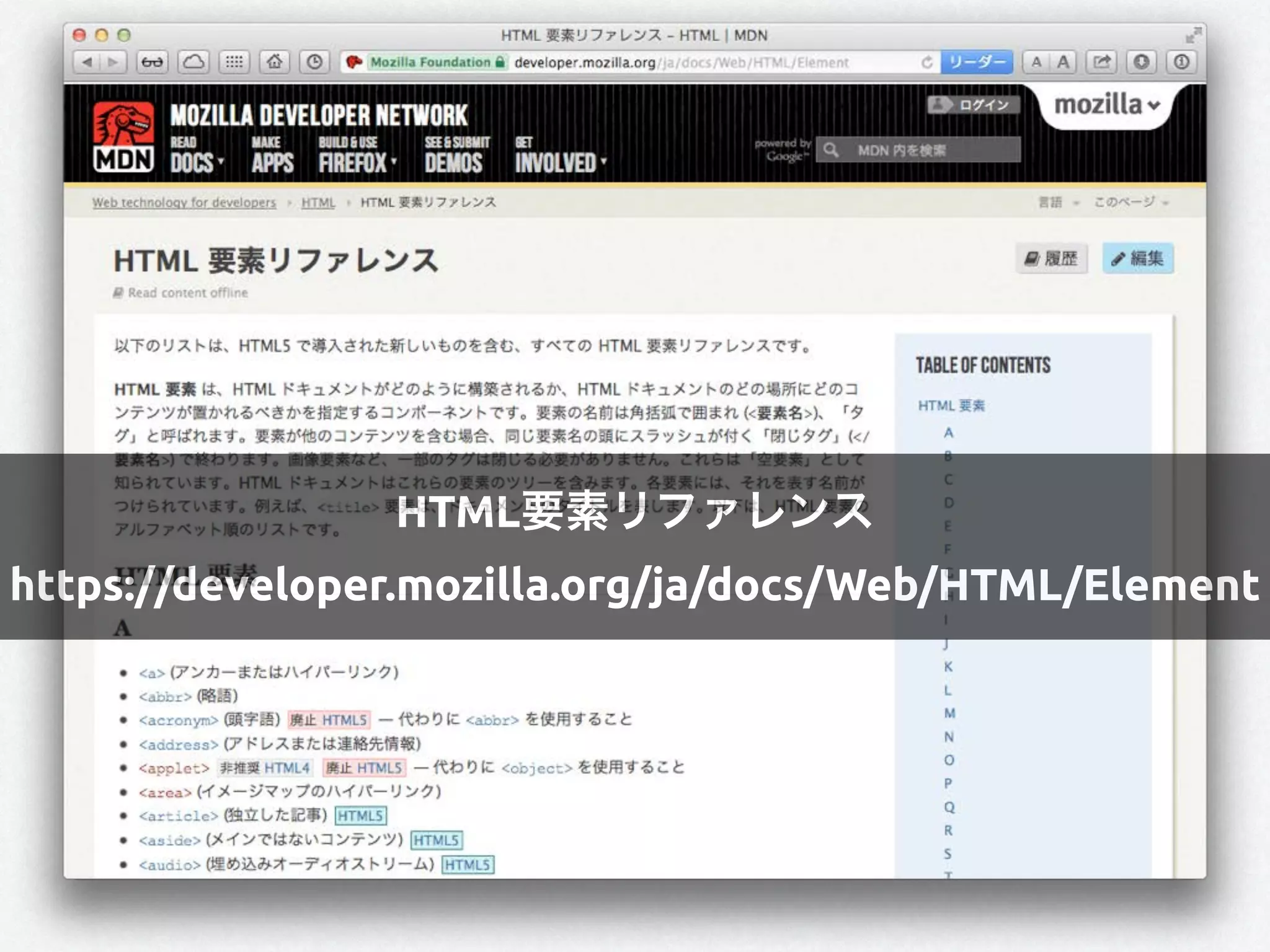Click the search magnifier icon
1270x952 pixels.
pos(831,150)
